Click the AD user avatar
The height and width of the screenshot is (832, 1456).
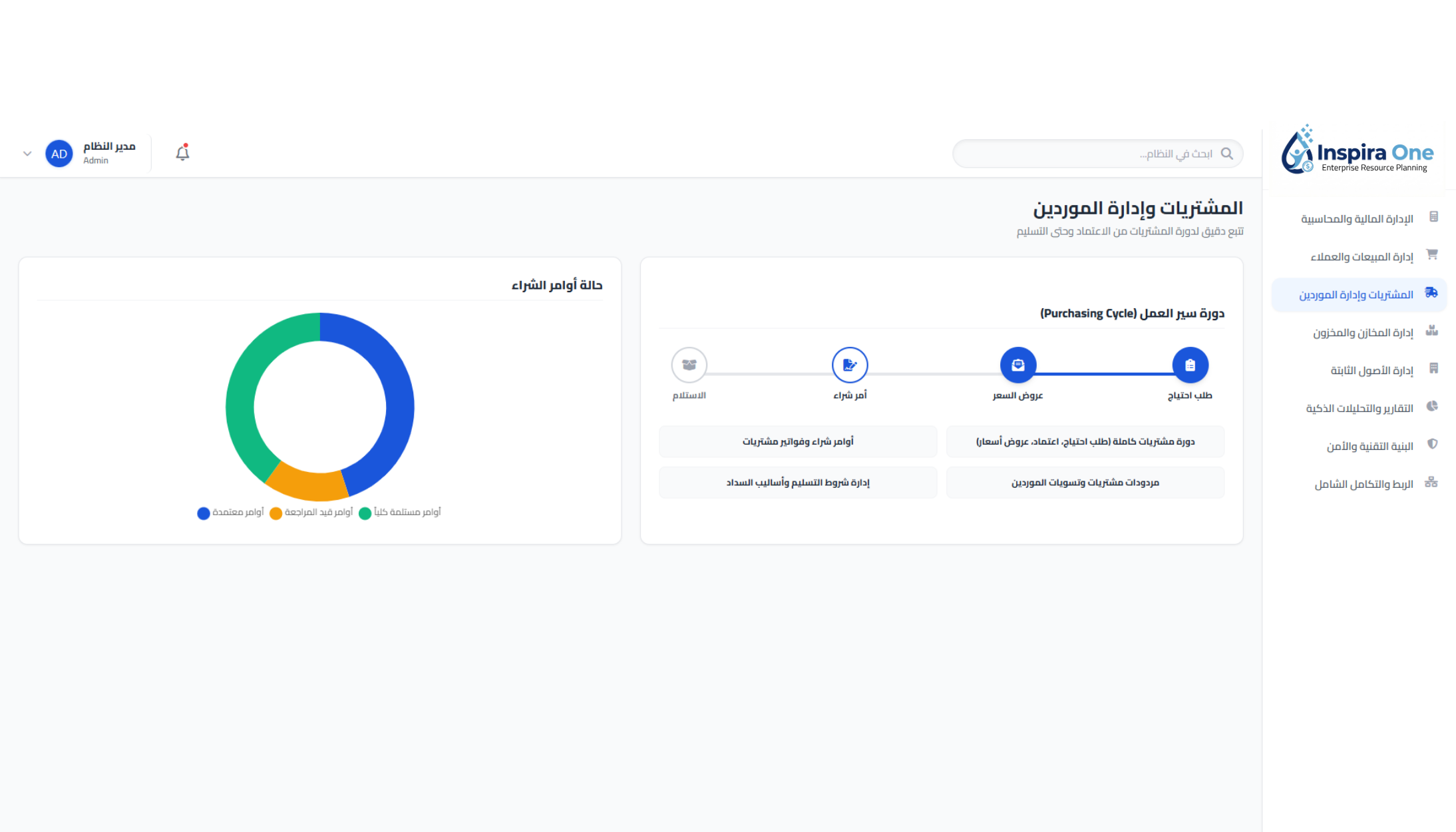click(x=59, y=154)
